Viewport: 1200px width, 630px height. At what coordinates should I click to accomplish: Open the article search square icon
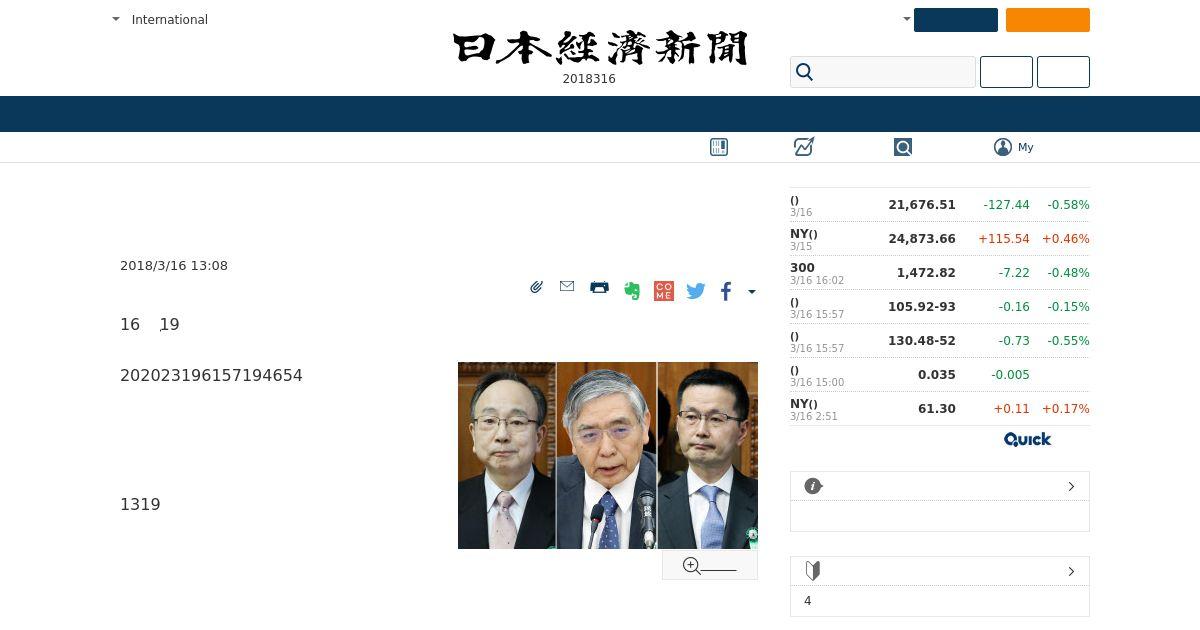click(x=903, y=147)
